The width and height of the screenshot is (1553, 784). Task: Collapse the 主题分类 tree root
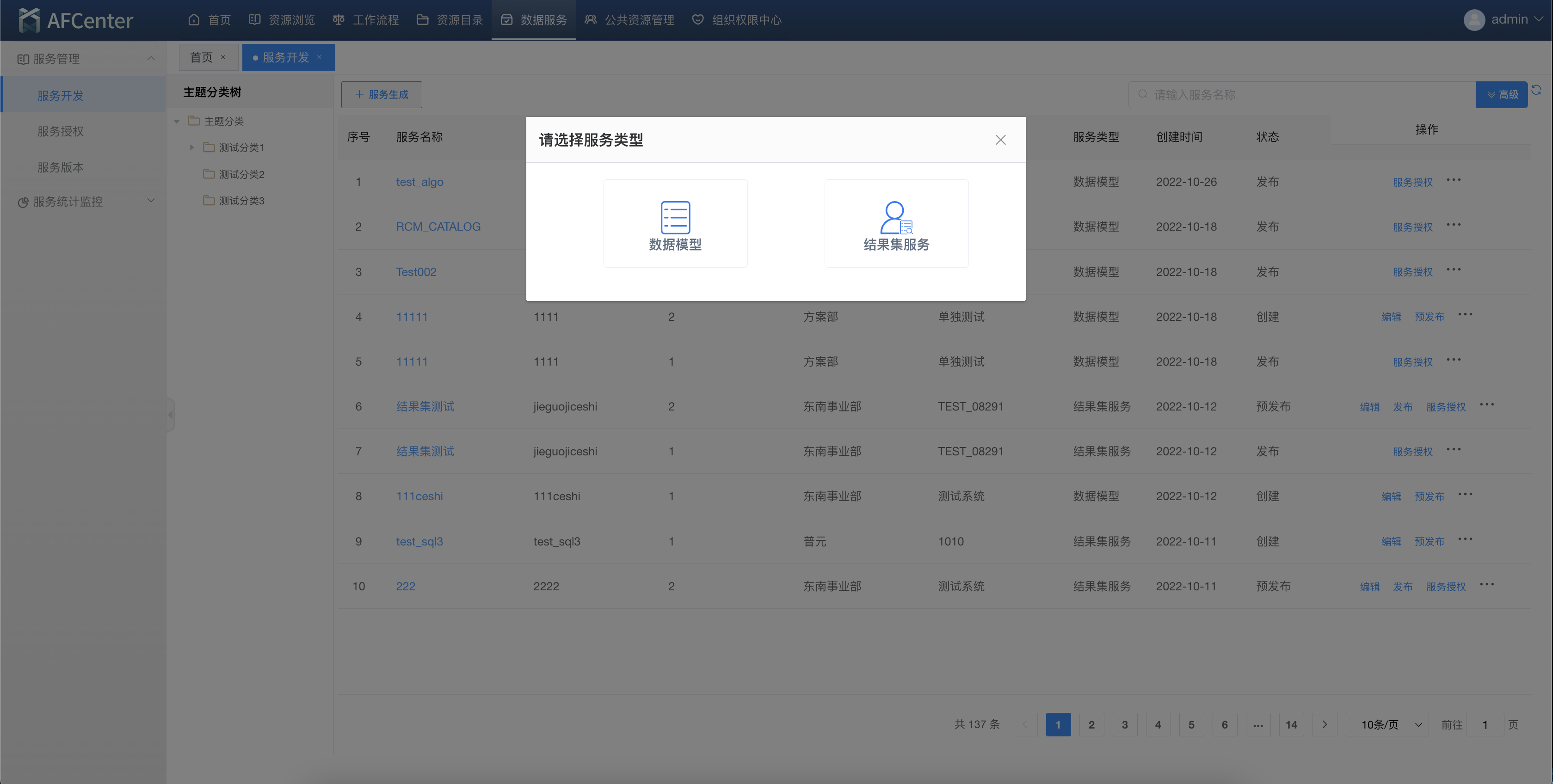click(x=177, y=122)
